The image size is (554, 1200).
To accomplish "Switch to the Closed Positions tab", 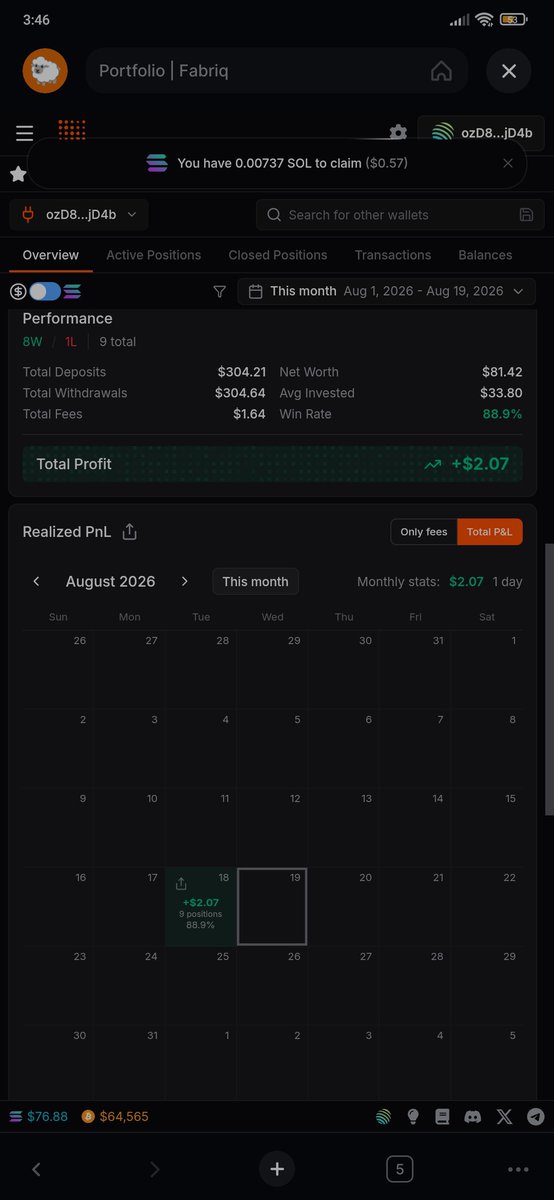I will point(278,255).
